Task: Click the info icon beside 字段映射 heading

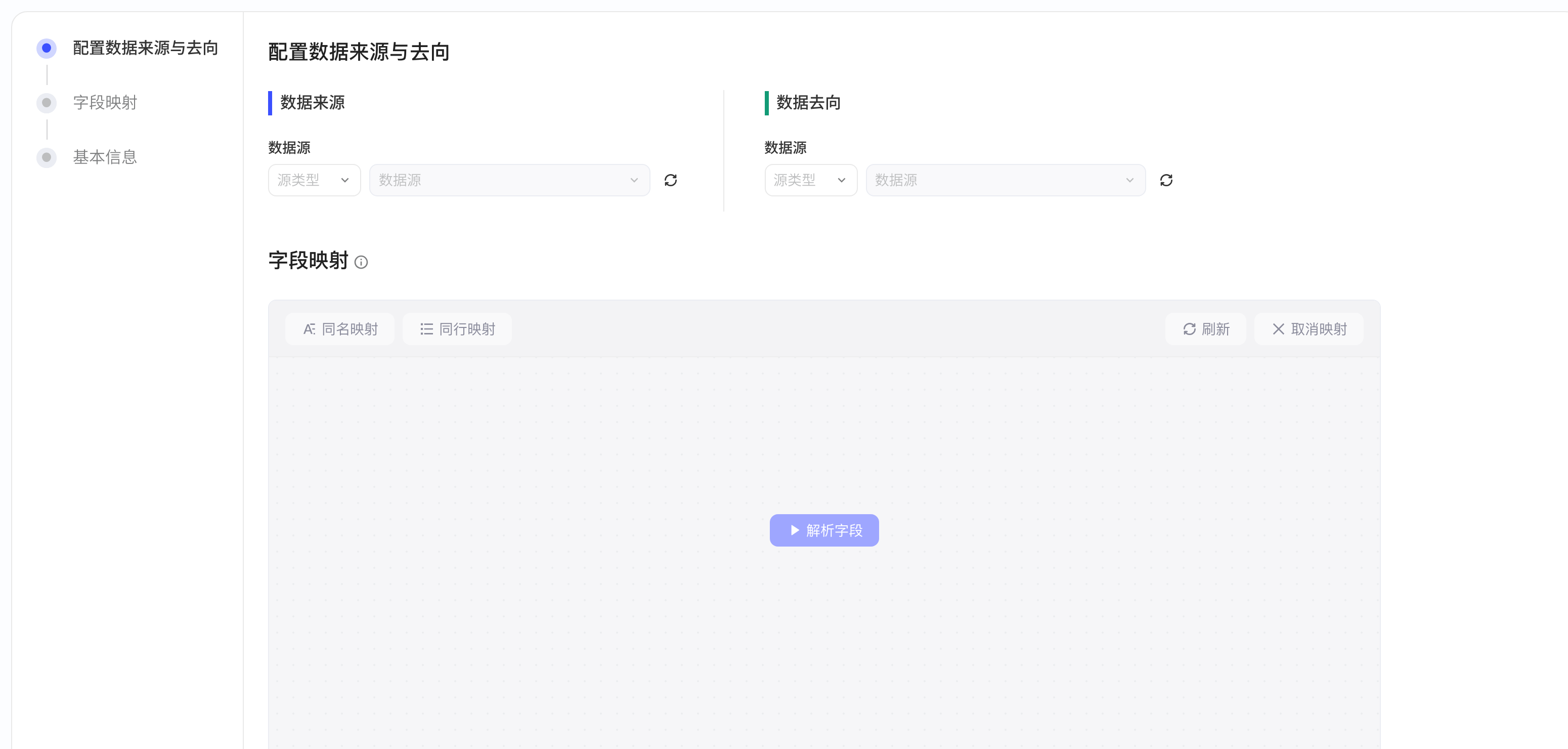Action: click(361, 263)
